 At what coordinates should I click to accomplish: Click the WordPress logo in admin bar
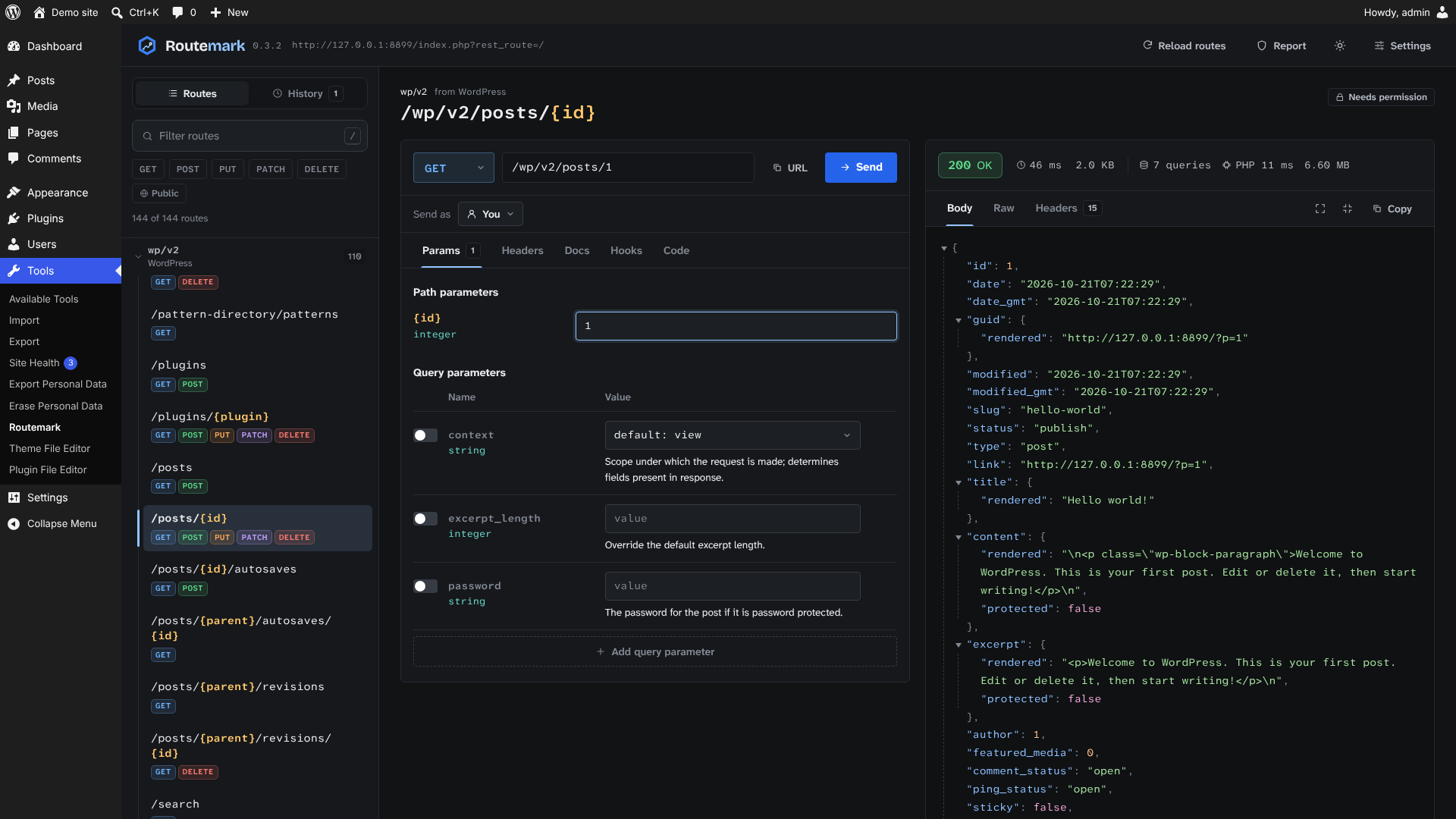pyautogui.click(x=13, y=12)
